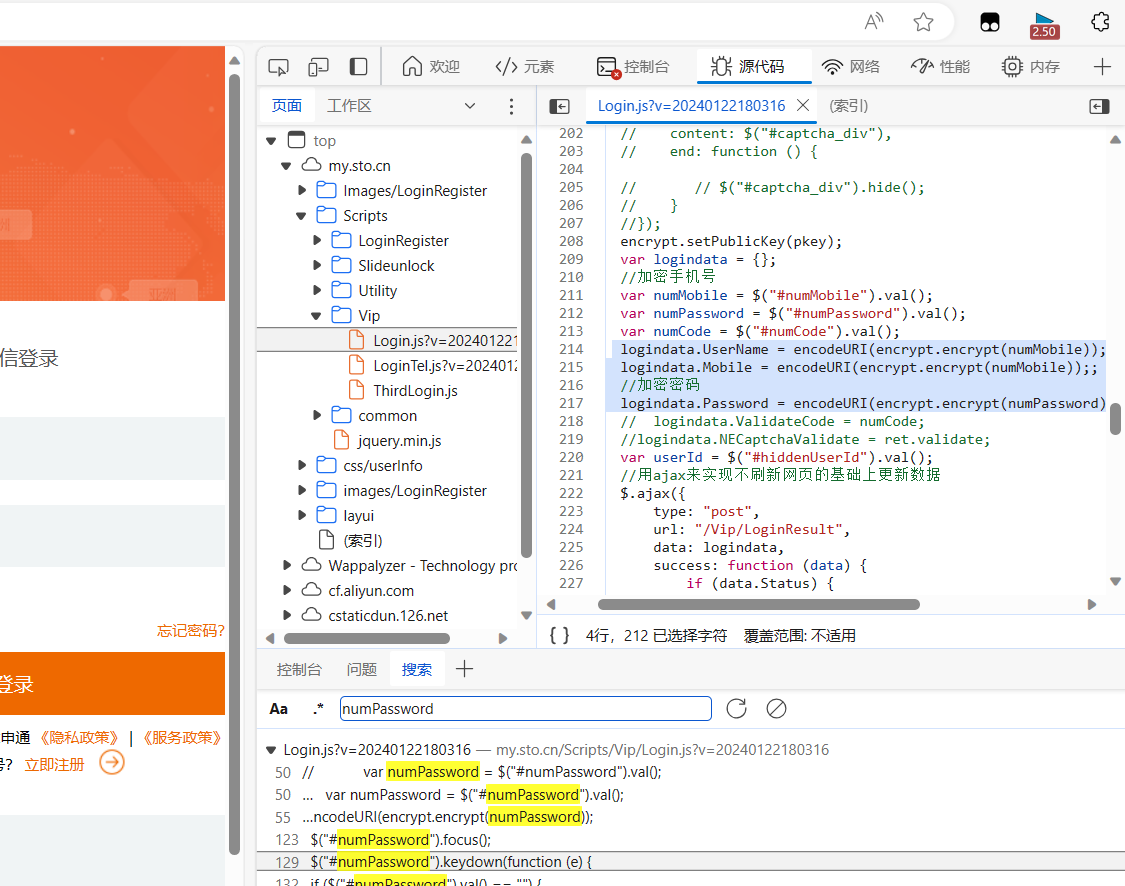This screenshot has height=886, width=1125.
Task: Switch to the (索引) editor tab
Action: pyautogui.click(x=849, y=106)
